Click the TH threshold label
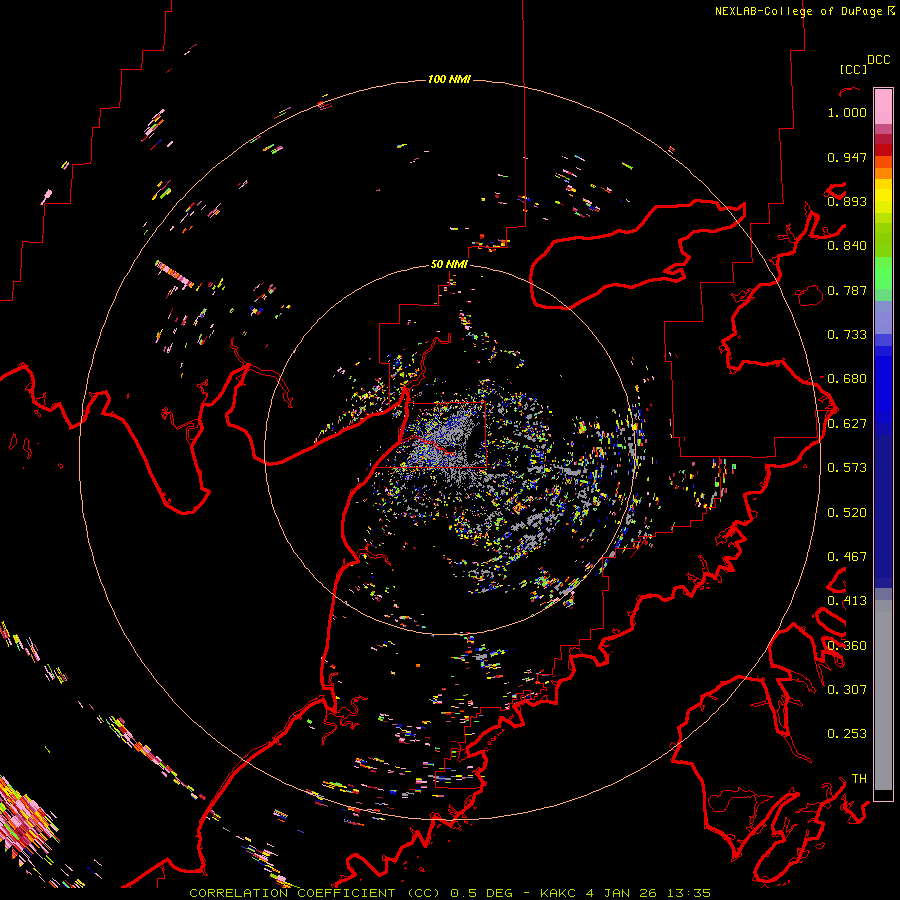This screenshot has width=900, height=900. click(x=859, y=779)
